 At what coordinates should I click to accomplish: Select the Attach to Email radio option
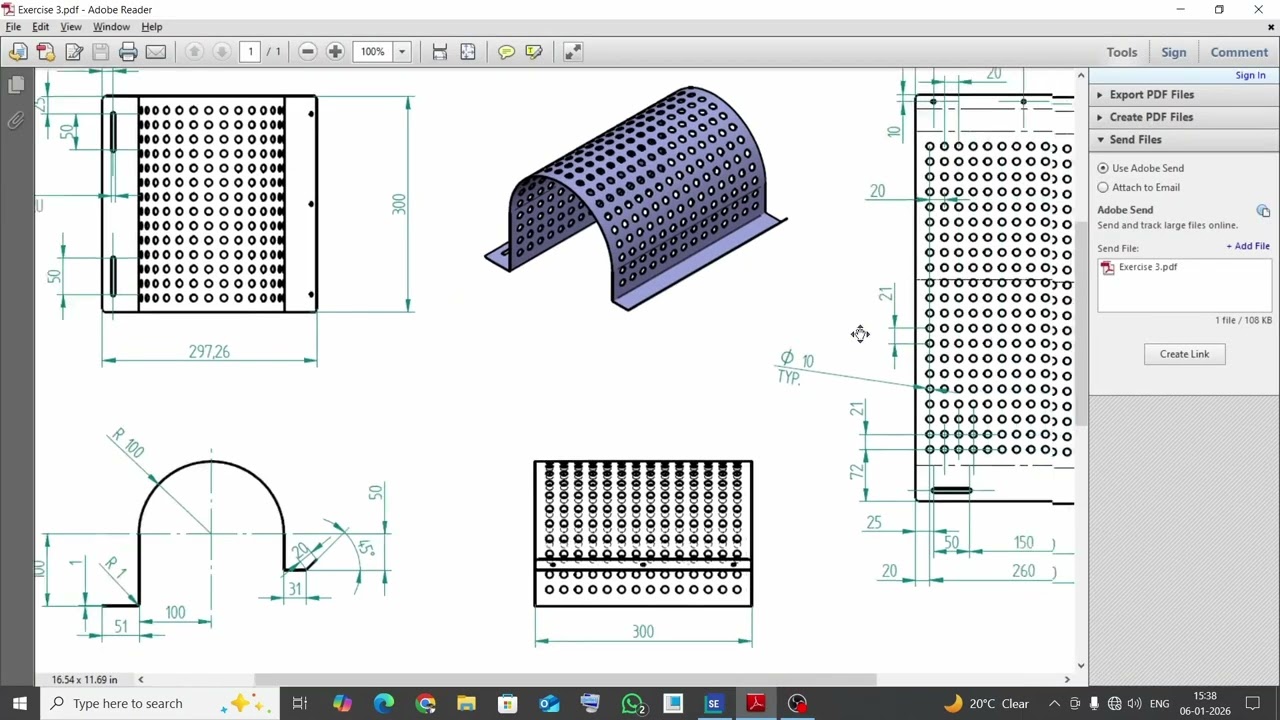tap(1103, 187)
